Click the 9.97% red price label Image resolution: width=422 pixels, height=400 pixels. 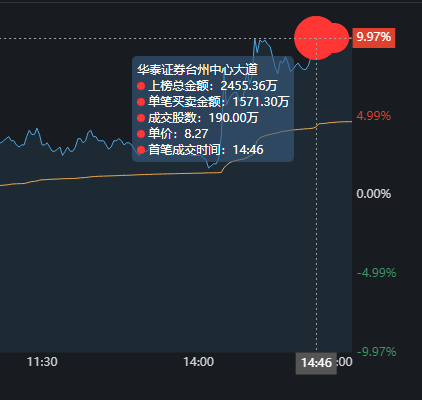click(374, 37)
